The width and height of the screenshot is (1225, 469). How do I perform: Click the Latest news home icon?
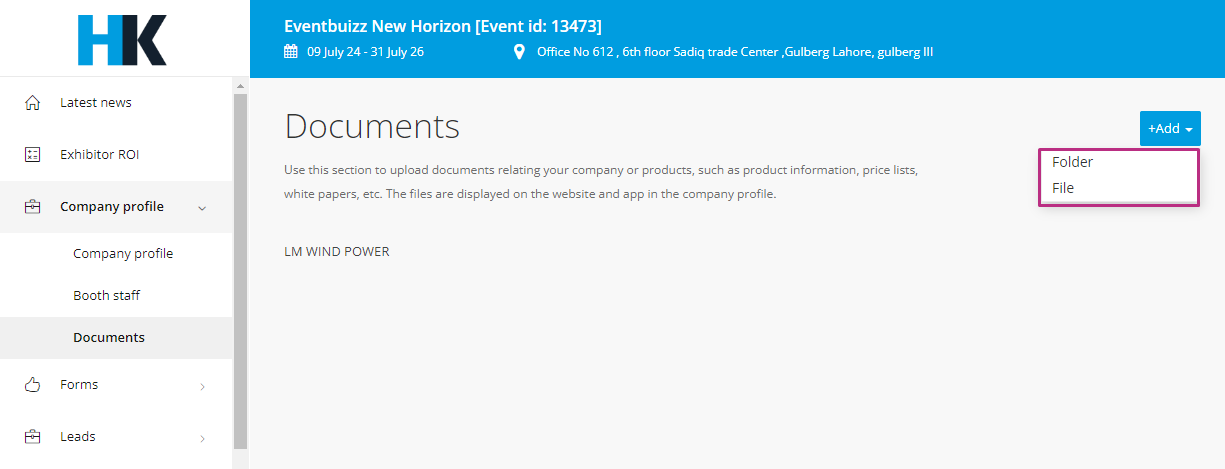pyautogui.click(x=32, y=103)
